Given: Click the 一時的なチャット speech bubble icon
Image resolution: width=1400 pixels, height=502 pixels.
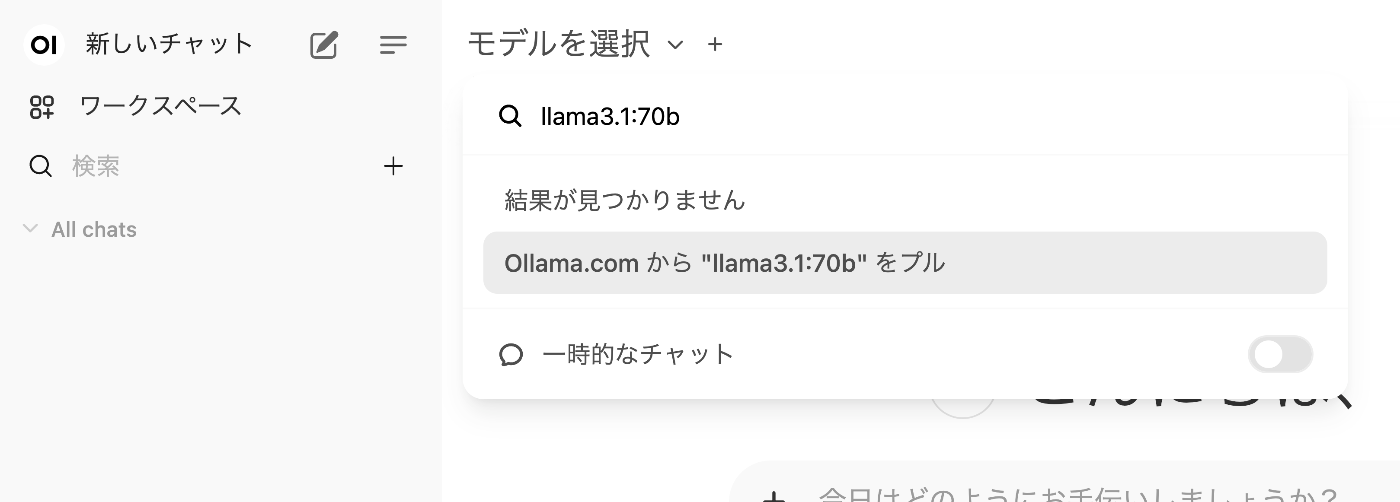Looking at the screenshot, I should pyautogui.click(x=511, y=355).
